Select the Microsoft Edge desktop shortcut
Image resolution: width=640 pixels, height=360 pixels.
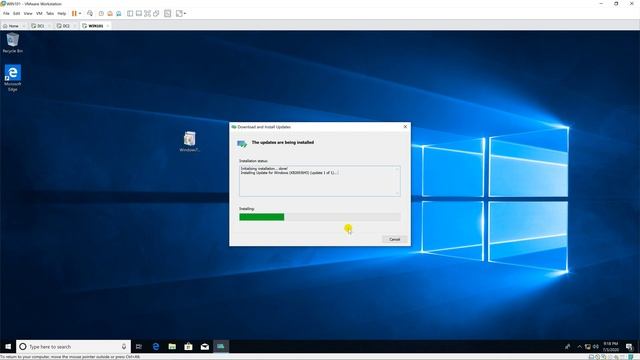(x=13, y=78)
